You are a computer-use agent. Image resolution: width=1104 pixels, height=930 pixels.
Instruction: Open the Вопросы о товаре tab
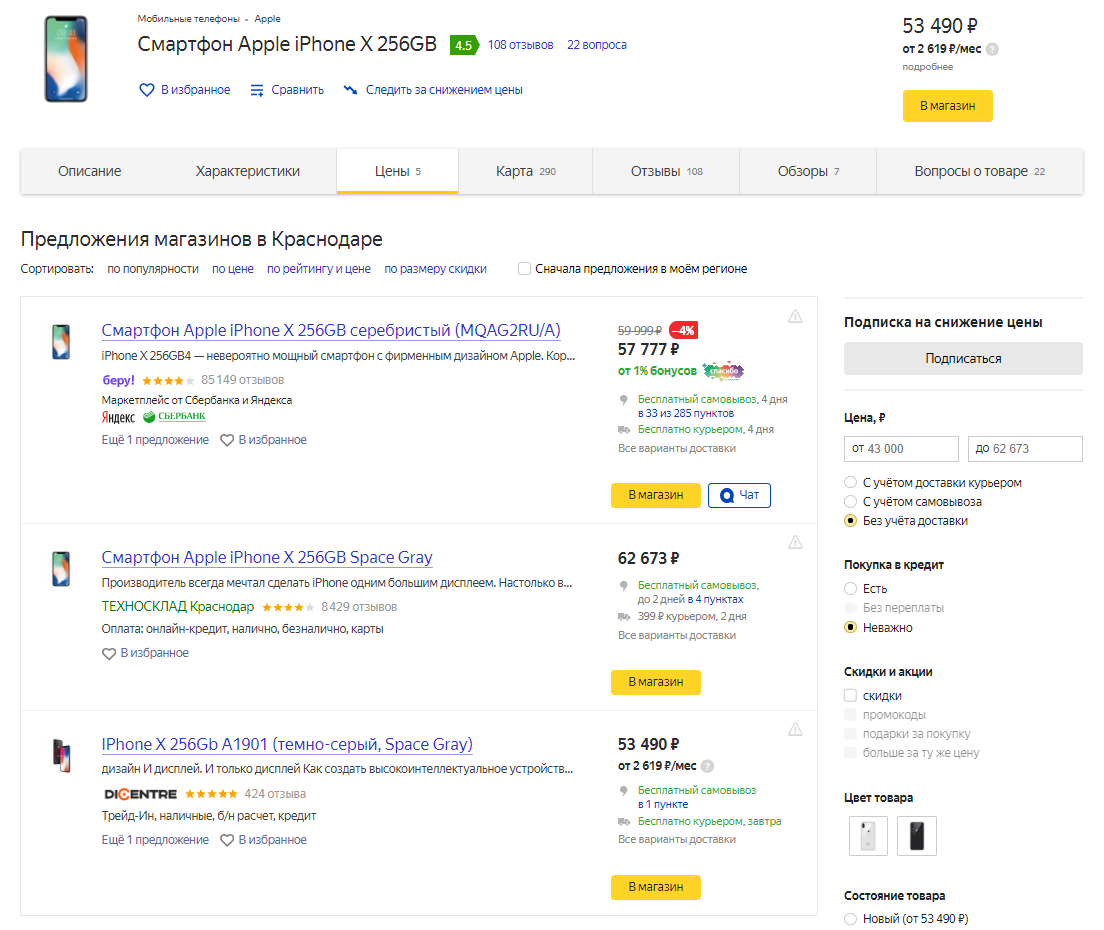pos(979,171)
